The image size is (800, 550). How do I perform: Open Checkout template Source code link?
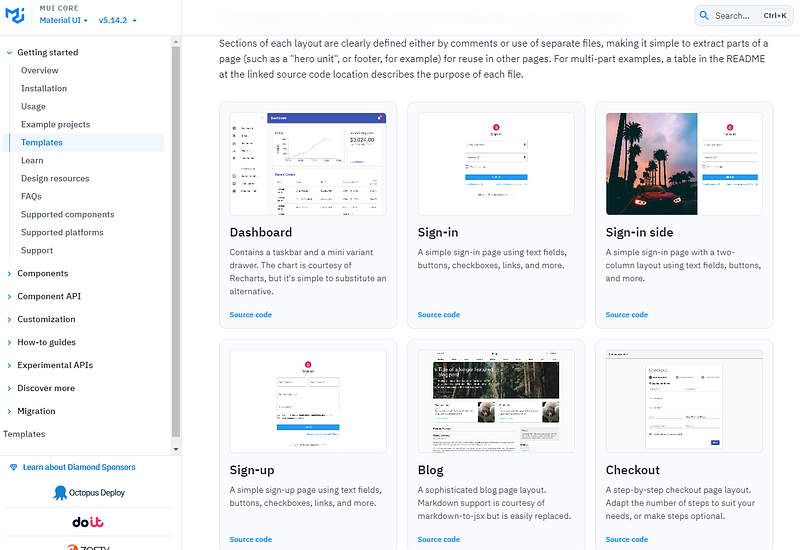point(627,539)
